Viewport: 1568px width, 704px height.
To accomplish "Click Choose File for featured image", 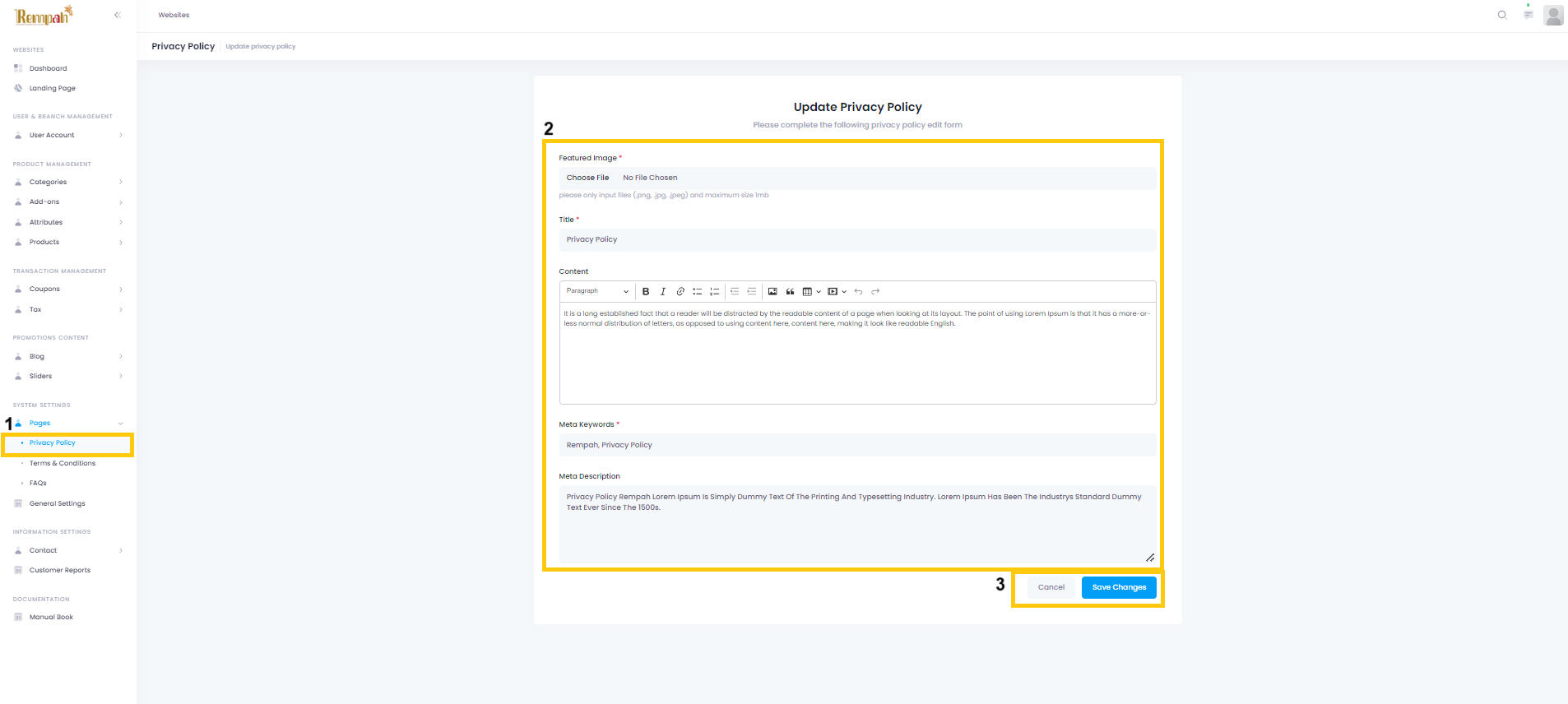I will [587, 178].
